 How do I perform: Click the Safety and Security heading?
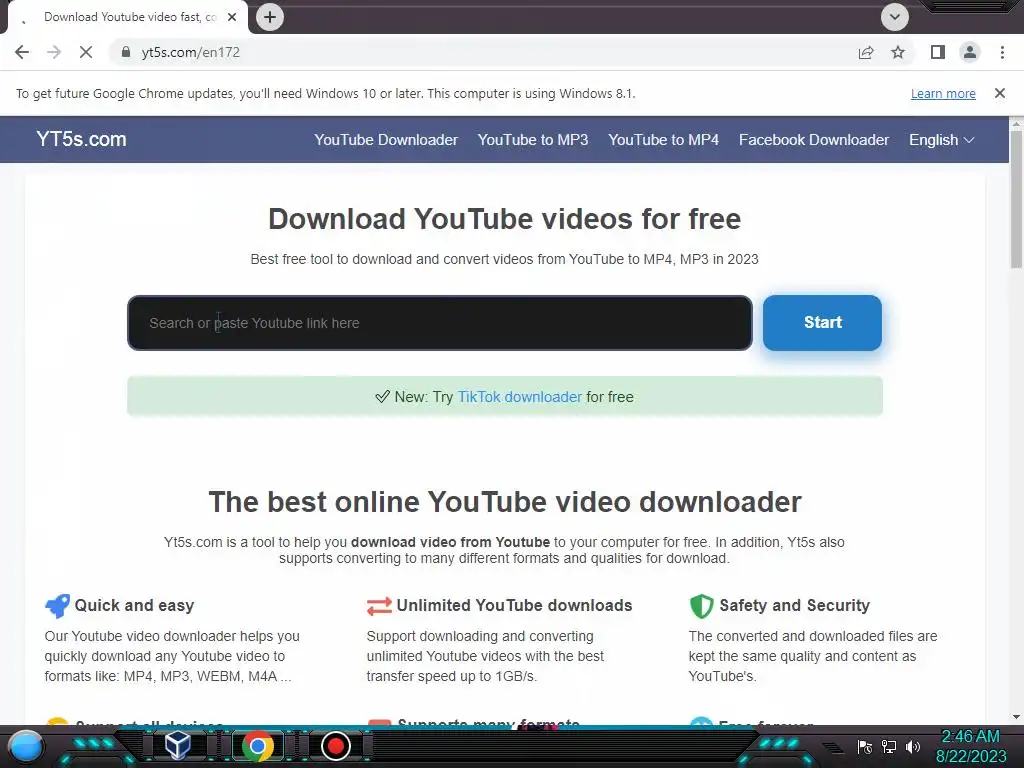click(794, 605)
